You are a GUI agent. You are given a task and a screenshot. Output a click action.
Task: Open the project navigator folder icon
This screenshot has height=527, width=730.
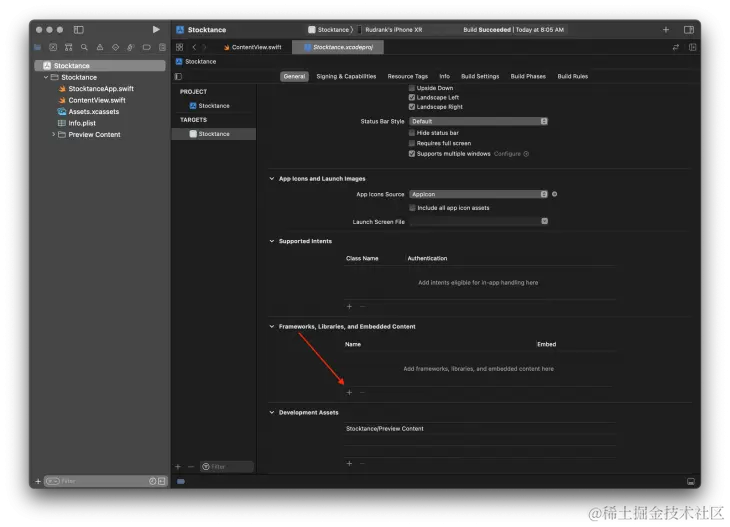pos(38,47)
